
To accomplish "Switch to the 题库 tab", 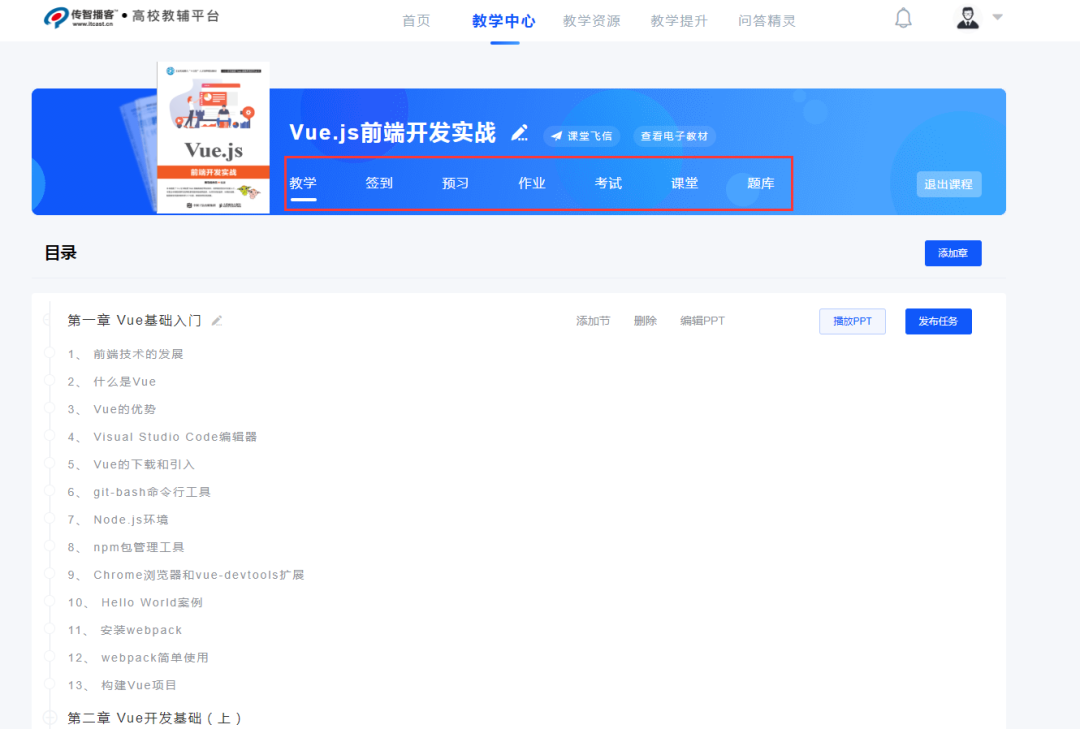I will coord(761,183).
